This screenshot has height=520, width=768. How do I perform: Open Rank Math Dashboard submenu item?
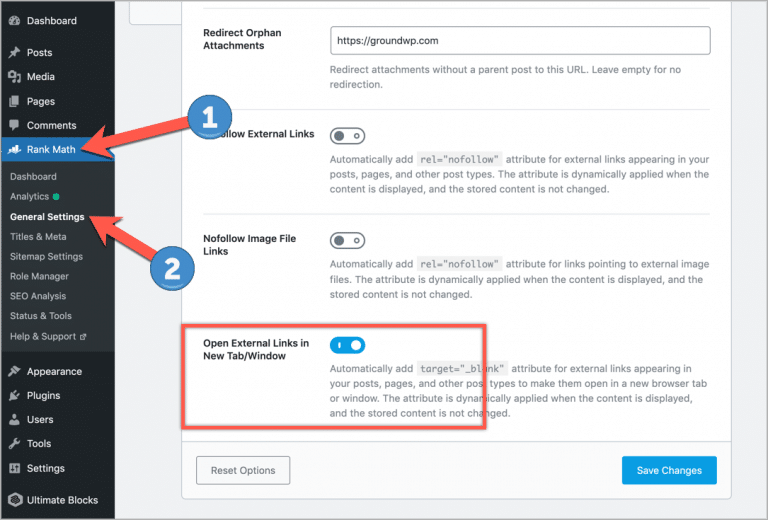tap(33, 176)
